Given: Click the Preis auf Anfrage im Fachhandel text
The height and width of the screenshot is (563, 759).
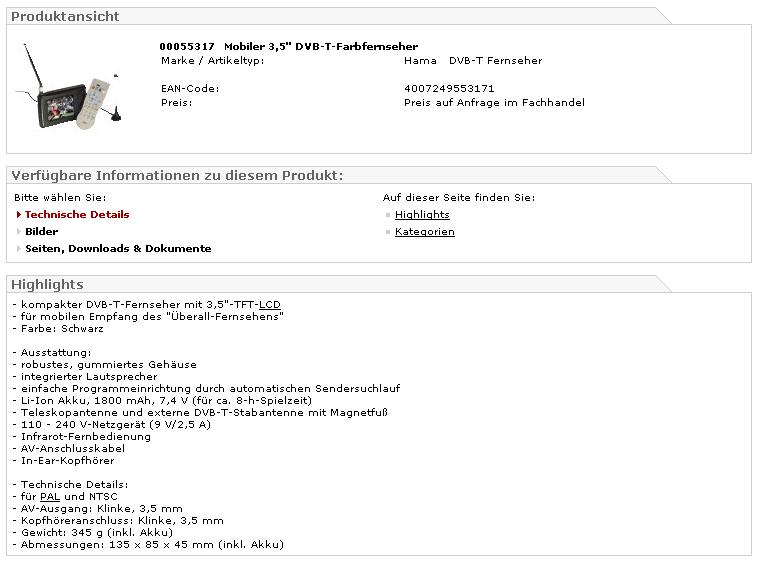Looking at the screenshot, I should coord(494,103).
